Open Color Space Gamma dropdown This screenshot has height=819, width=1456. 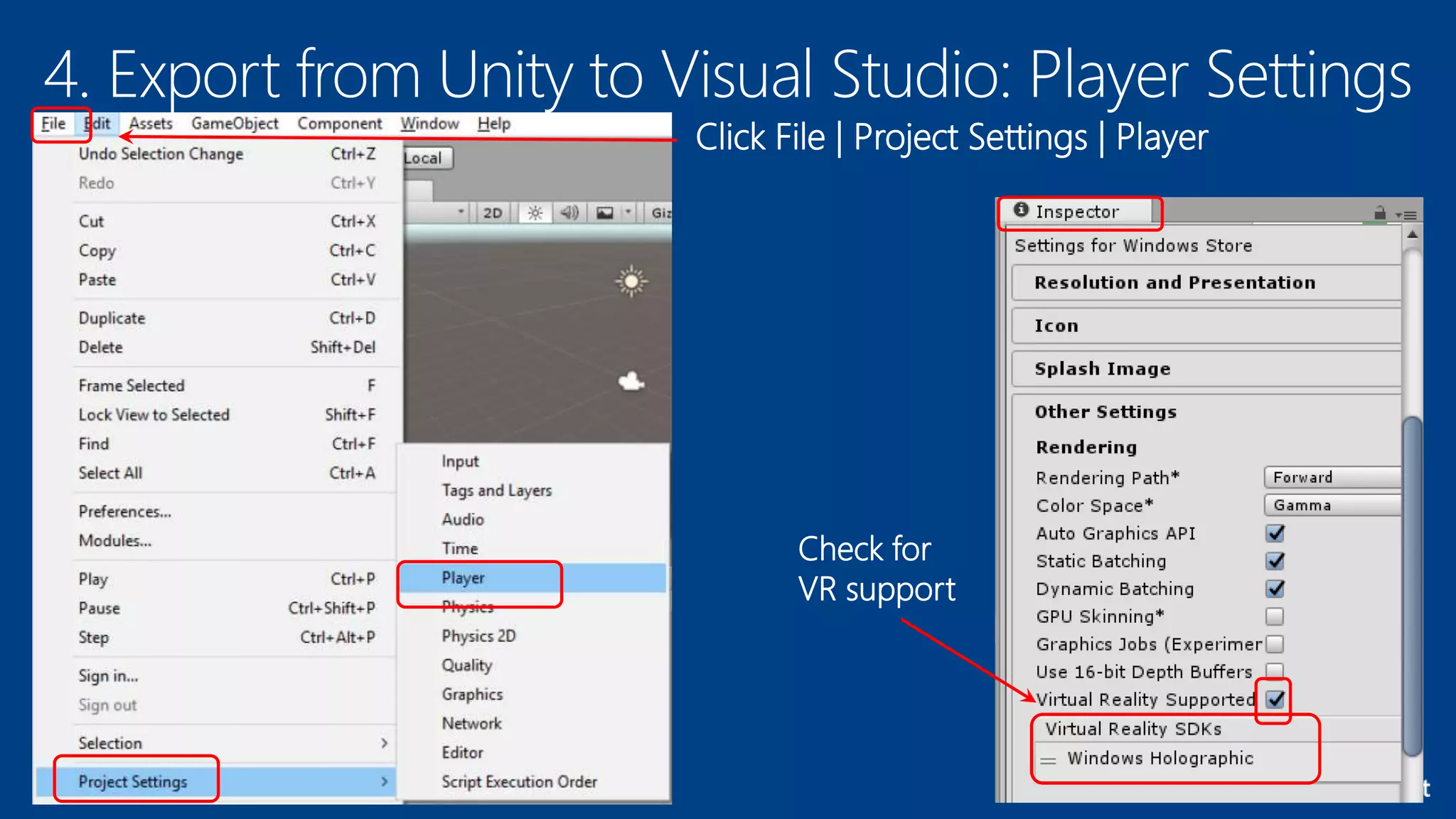point(1332,505)
